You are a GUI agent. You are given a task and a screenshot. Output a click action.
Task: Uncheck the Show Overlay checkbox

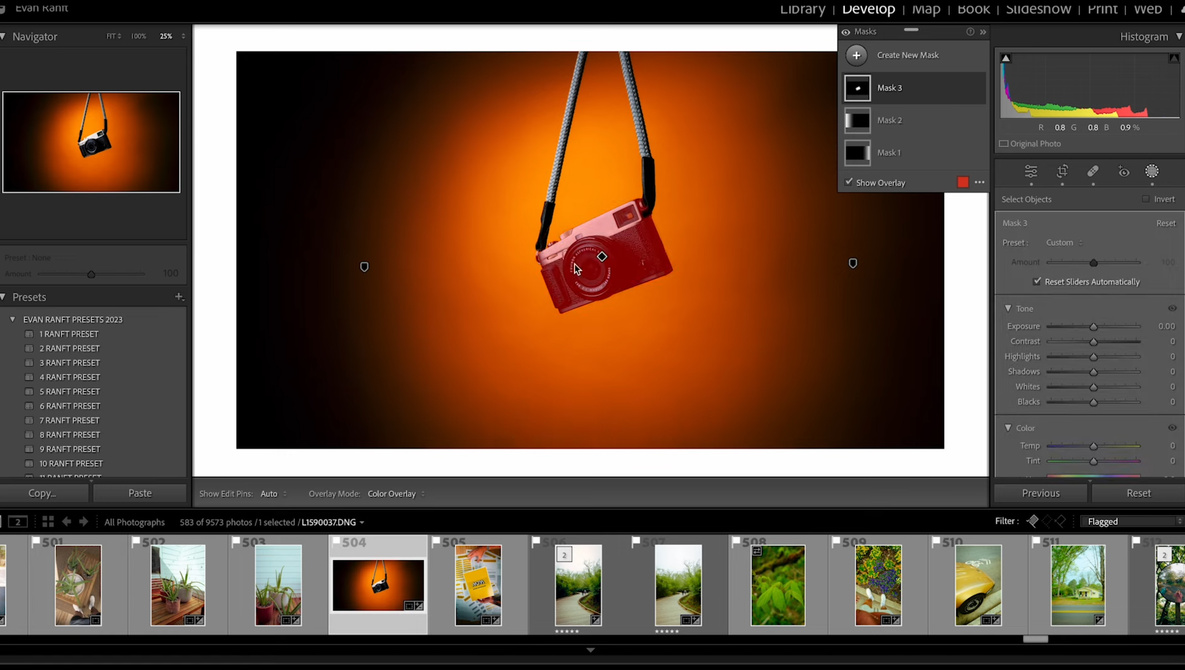[x=849, y=183]
